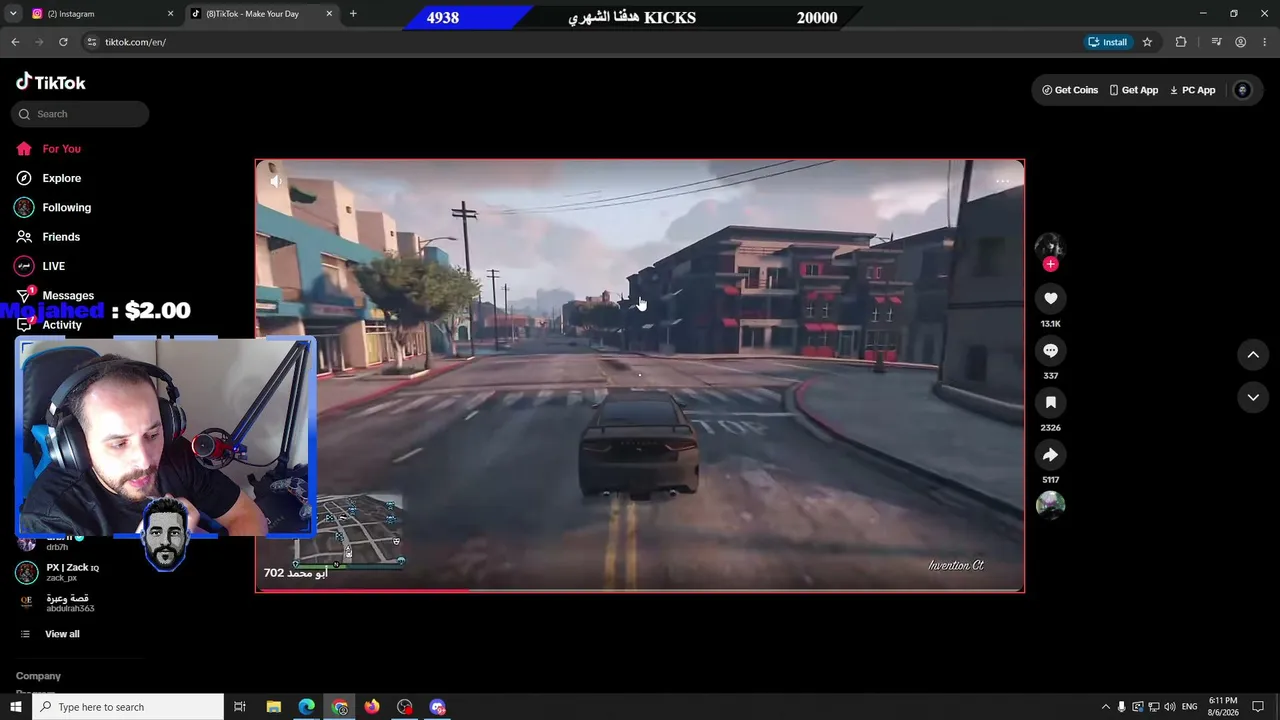Image resolution: width=1280 pixels, height=720 pixels.
Task: Expand the Company footer section
Action: pos(38,676)
